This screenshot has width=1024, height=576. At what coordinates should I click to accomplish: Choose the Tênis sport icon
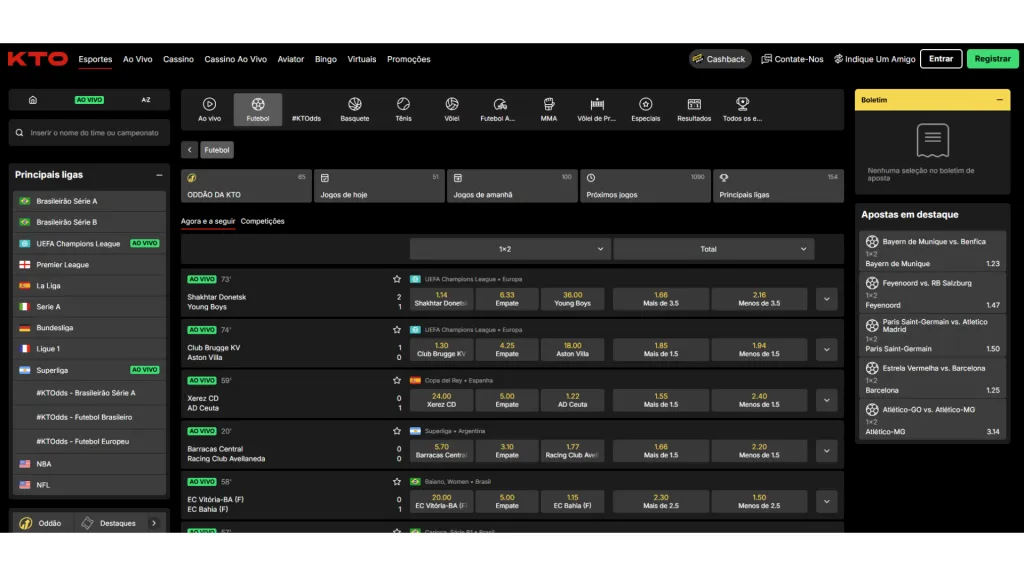coord(403,109)
